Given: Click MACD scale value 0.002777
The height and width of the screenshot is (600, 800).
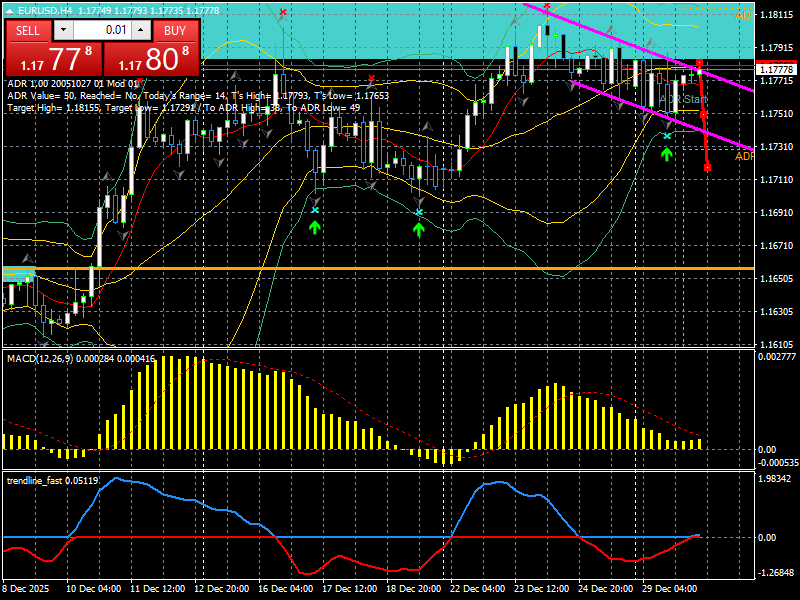Looking at the screenshot, I should (x=777, y=357).
